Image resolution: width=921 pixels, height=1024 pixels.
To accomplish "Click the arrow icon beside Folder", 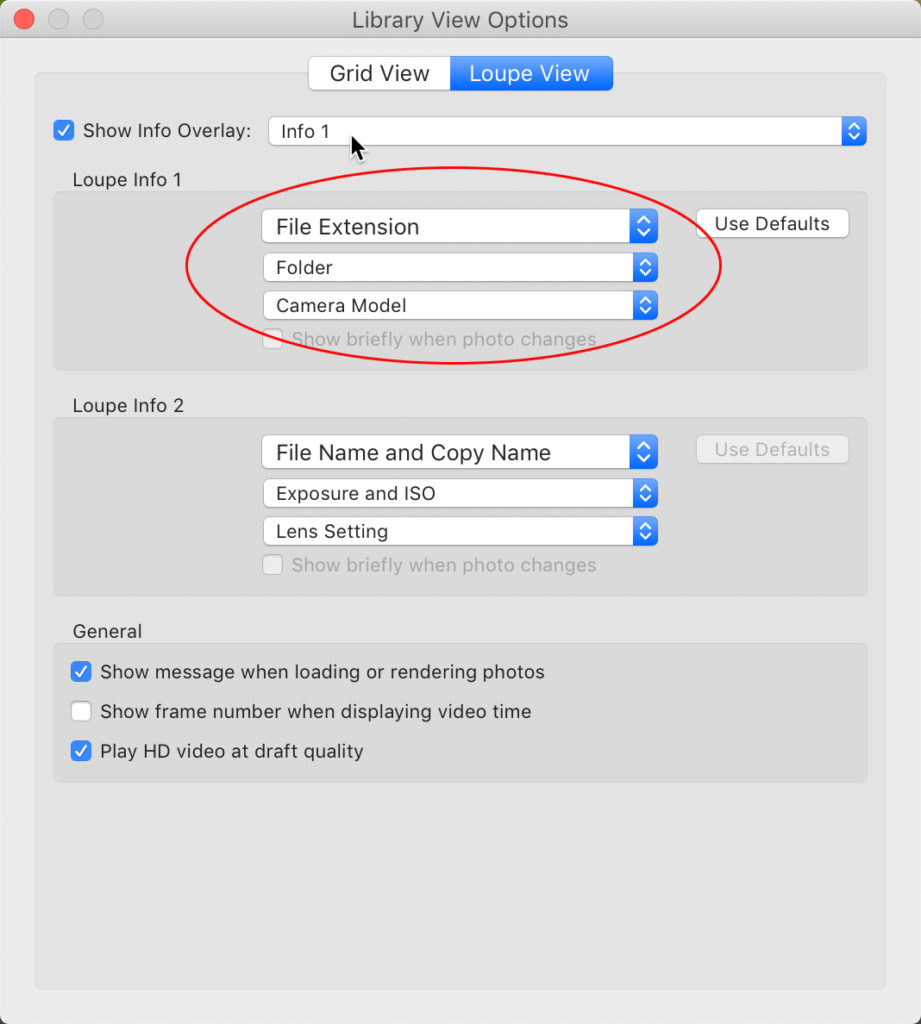I will pyautogui.click(x=645, y=268).
